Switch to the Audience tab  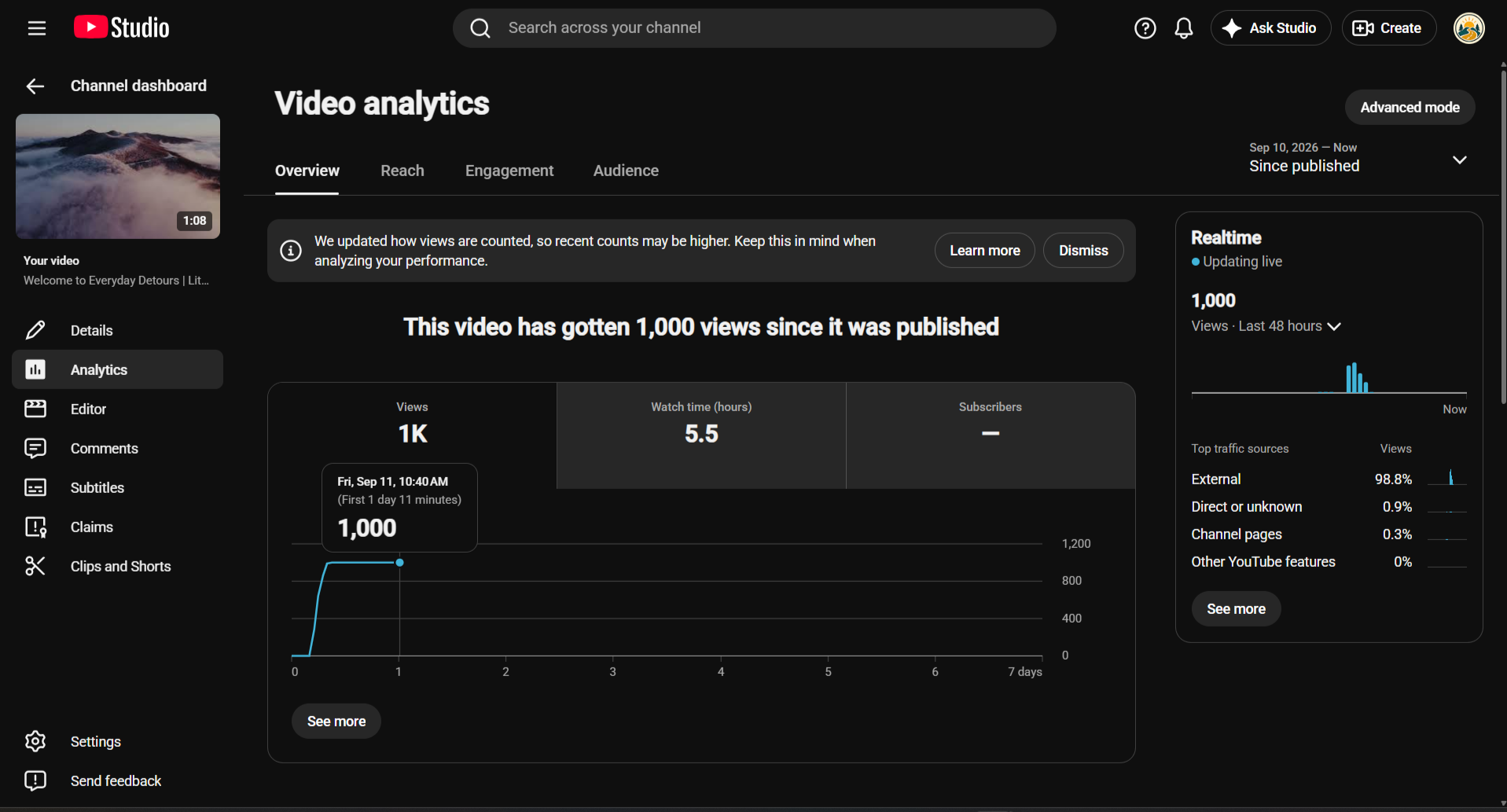click(626, 171)
